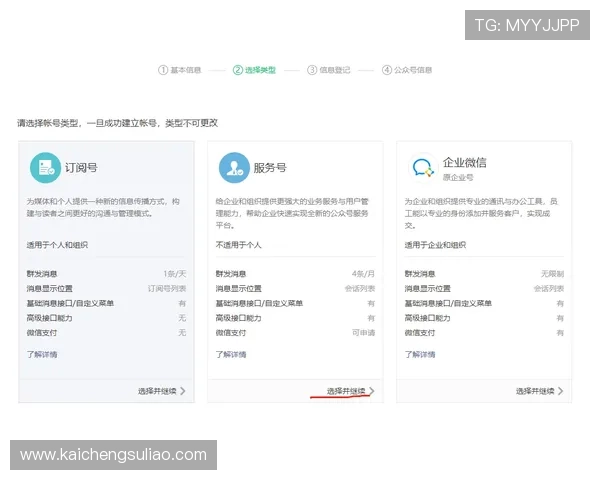Image resolution: width=600 pixels, height=480 pixels.
Task: Click the 订阅号 teal document icon
Action: click(x=45, y=168)
